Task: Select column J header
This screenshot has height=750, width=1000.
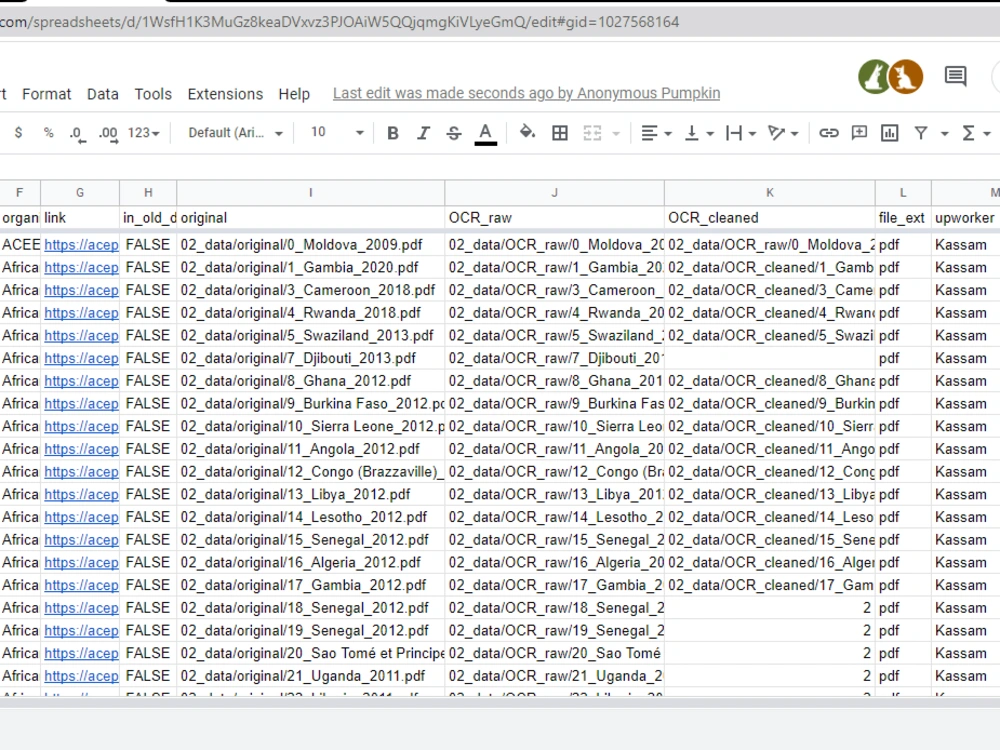Action: 554,193
